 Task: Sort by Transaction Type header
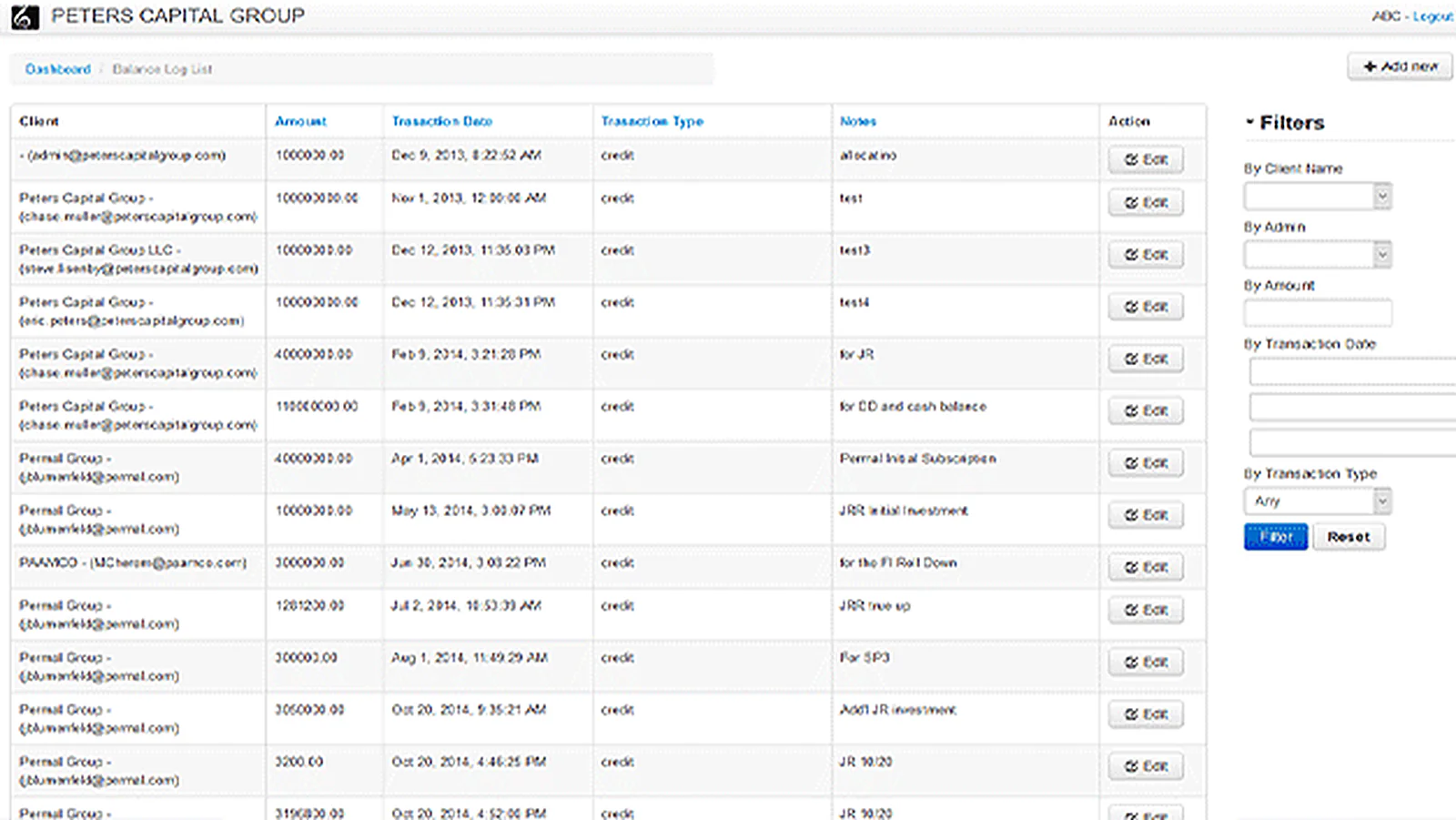point(652,121)
